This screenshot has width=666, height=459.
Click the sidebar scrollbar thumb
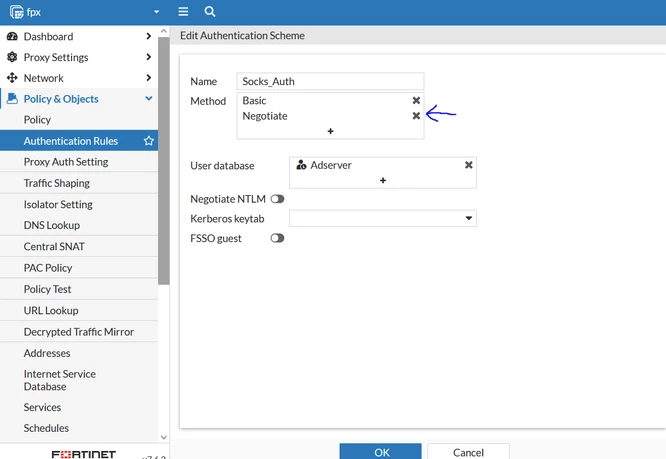tap(164, 161)
